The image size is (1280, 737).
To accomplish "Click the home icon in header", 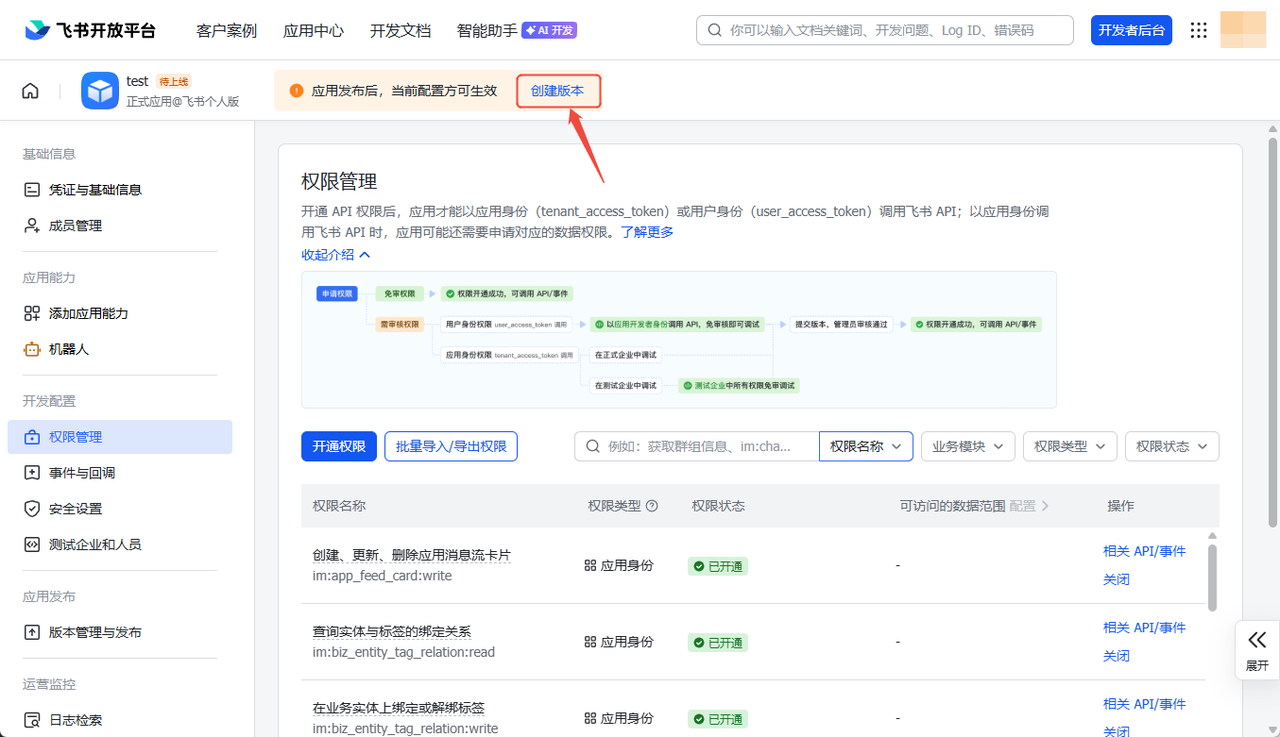I will point(30,91).
